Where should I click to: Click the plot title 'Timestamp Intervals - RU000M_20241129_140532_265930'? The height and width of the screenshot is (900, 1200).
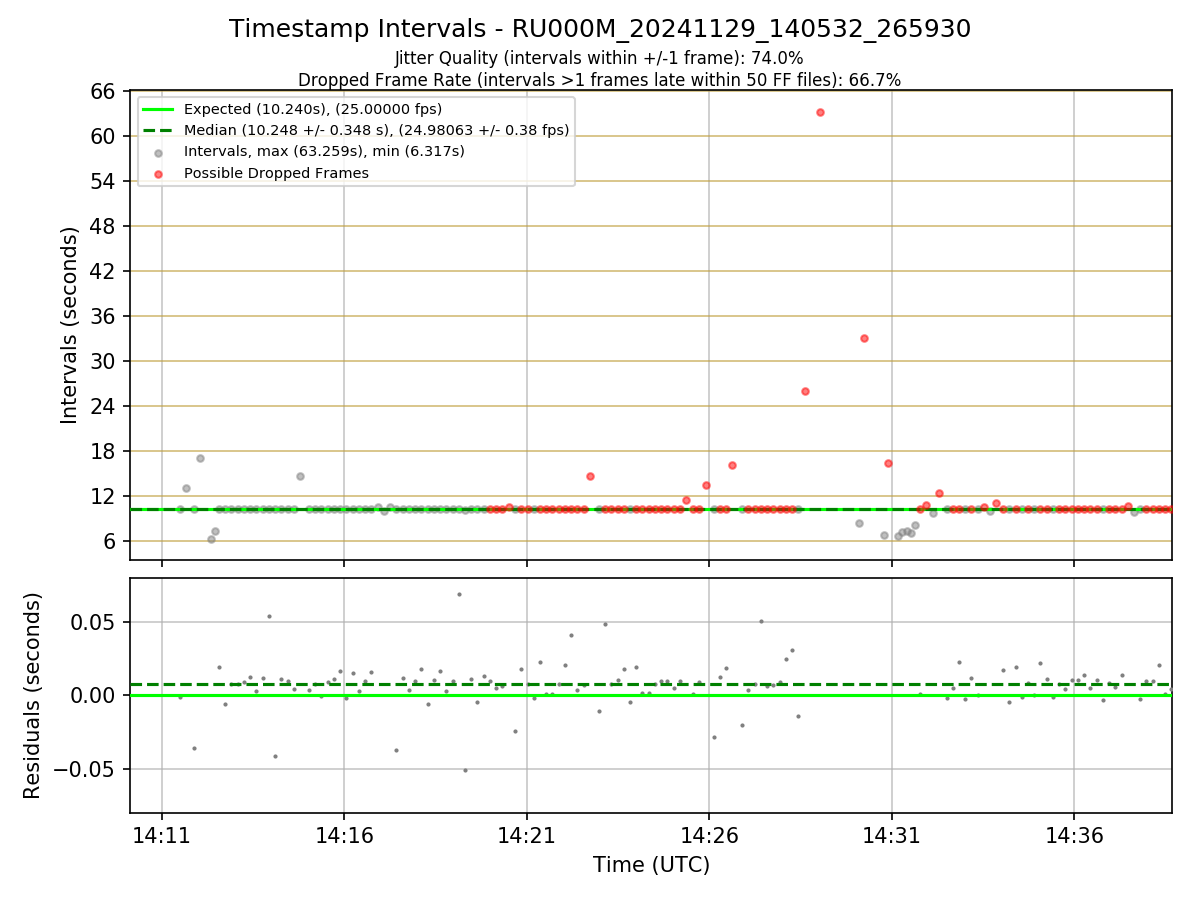(x=600, y=29)
